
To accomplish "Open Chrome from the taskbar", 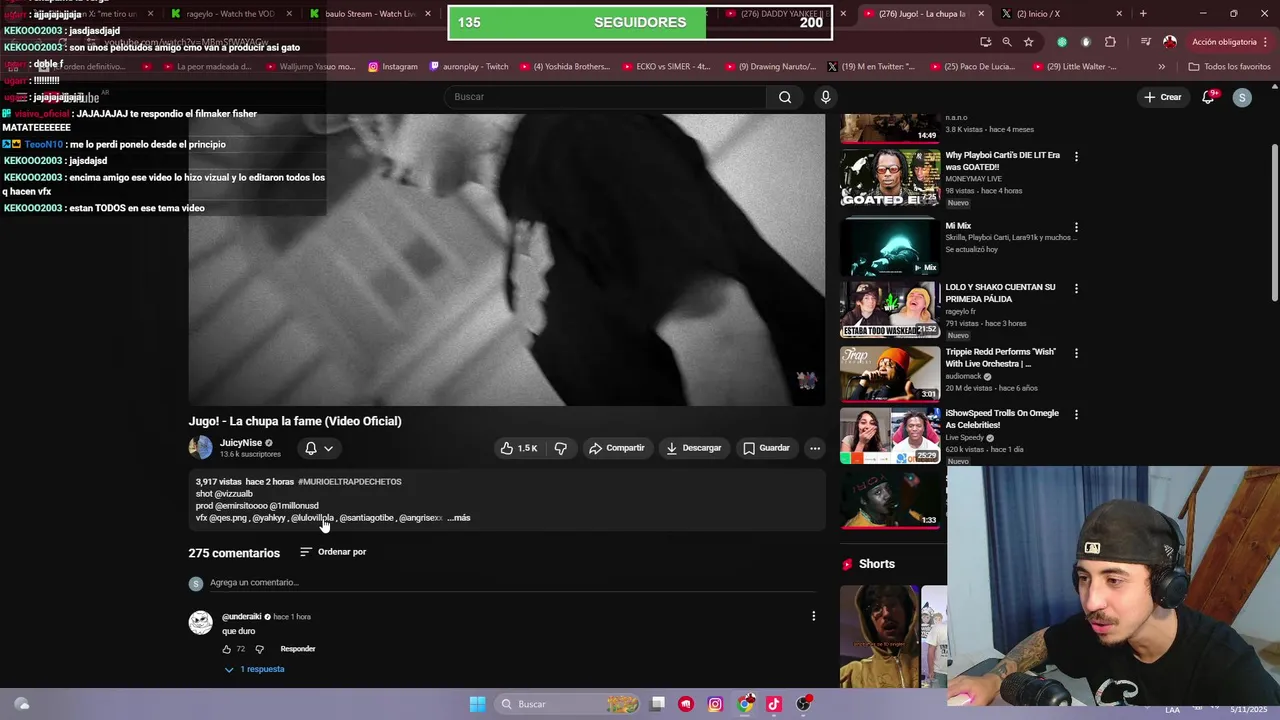I will click(745, 704).
